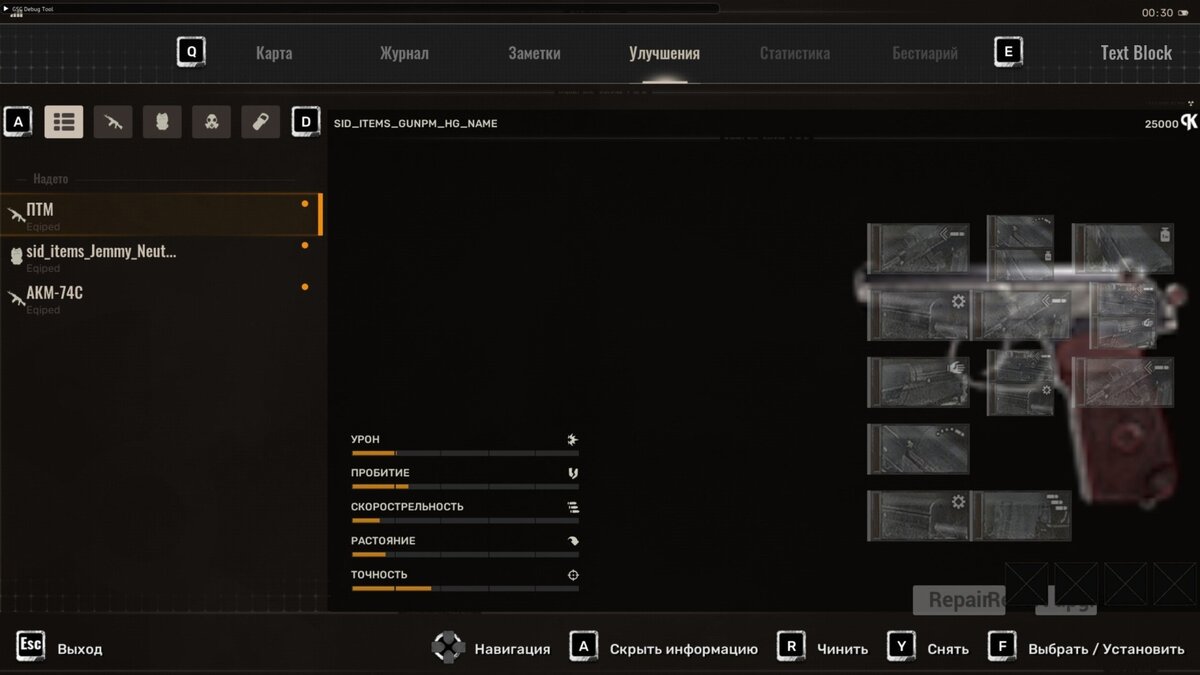Click the Надето section header

click(x=50, y=179)
